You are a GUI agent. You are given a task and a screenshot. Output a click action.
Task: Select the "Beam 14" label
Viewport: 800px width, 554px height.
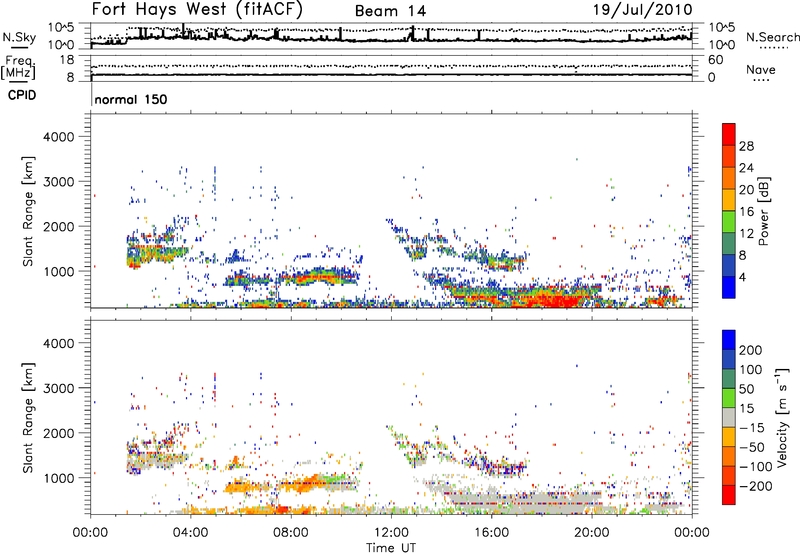tap(390, 11)
